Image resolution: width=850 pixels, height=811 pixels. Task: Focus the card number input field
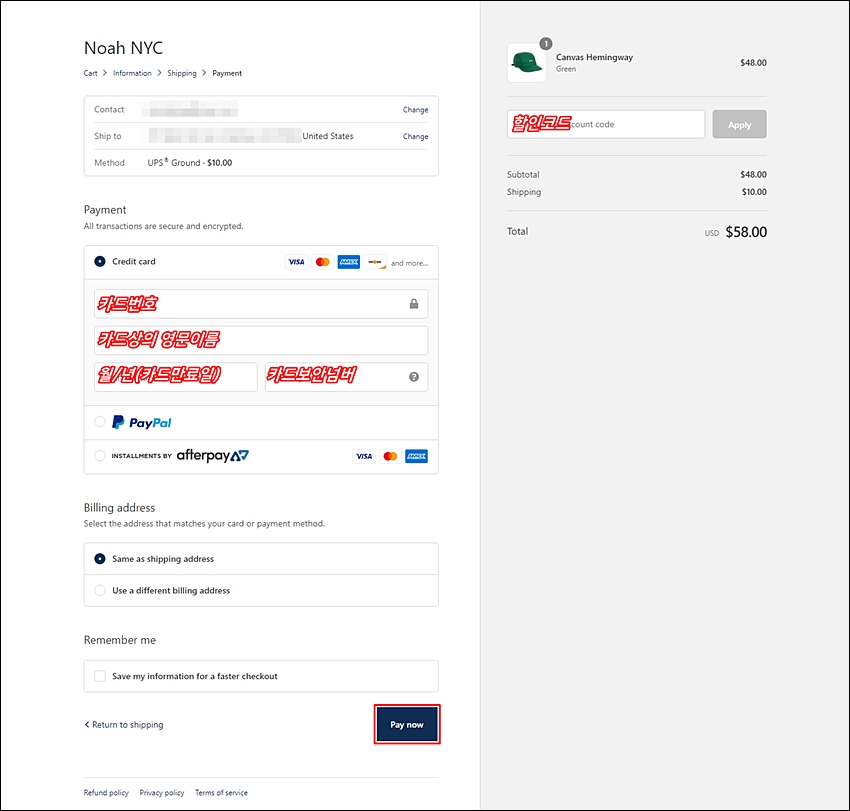pos(261,304)
